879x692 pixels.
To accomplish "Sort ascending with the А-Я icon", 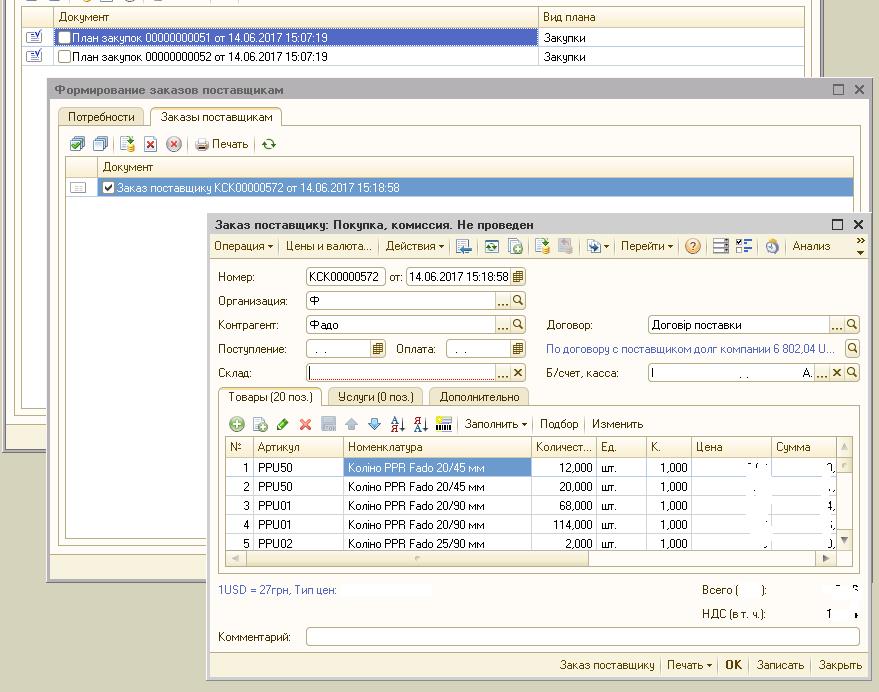I will [x=397, y=425].
